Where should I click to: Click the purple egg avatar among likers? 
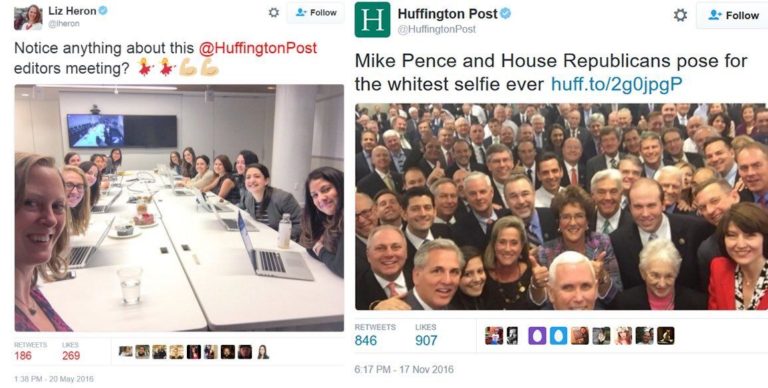(537, 336)
